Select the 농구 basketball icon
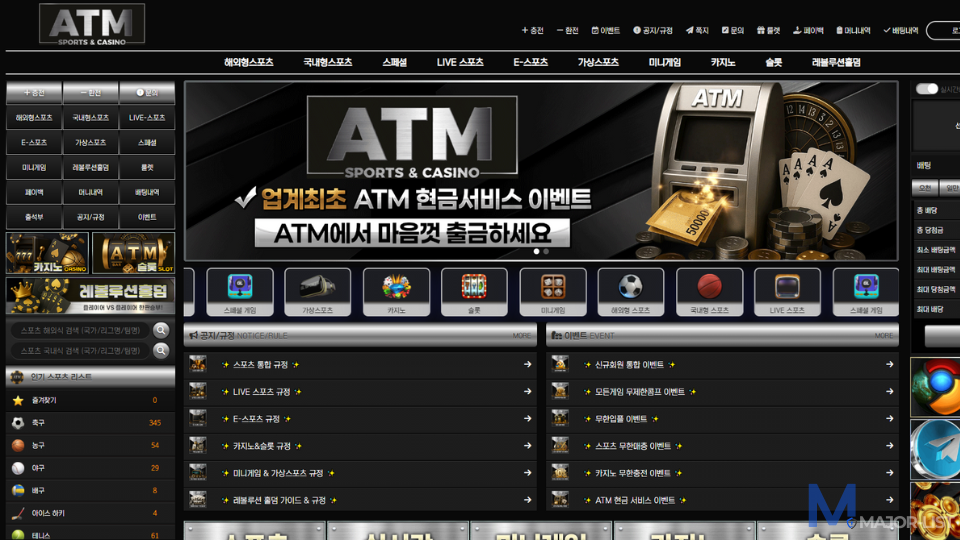The image size is (960, 540). pyautogui.click(x=18, y=445)
